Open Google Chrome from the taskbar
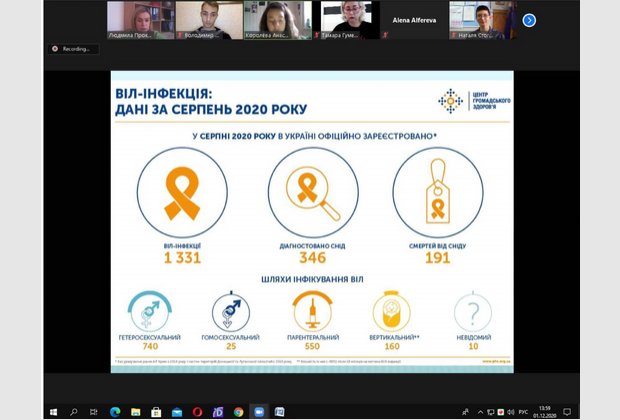620x420 pixels. point(238,411)
